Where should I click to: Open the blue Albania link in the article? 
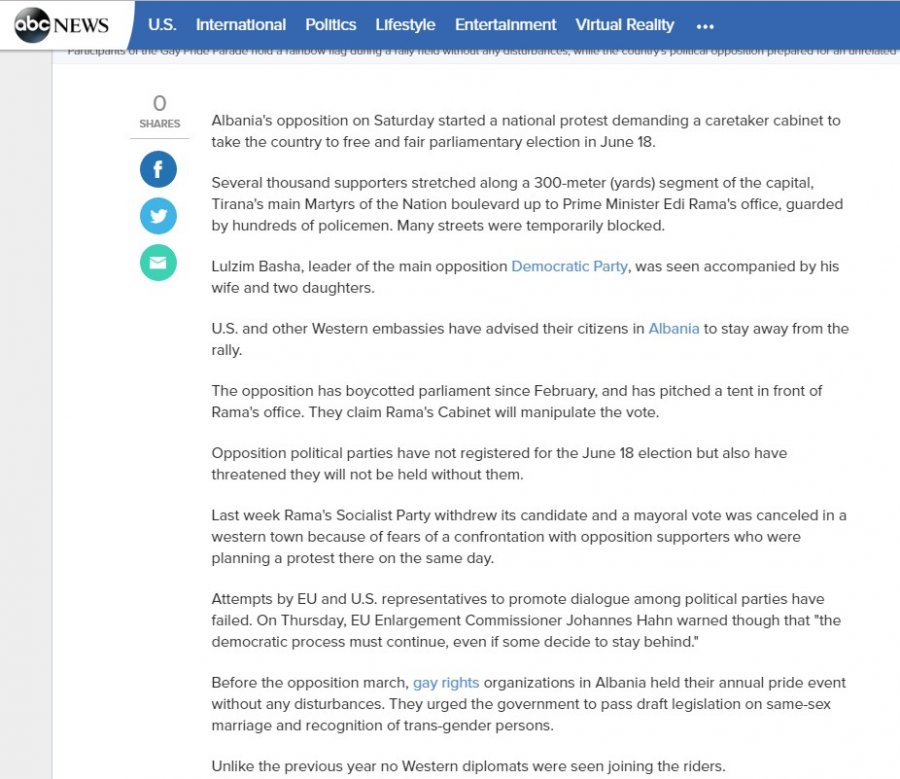pyautogui.click(x=673, y=329)
